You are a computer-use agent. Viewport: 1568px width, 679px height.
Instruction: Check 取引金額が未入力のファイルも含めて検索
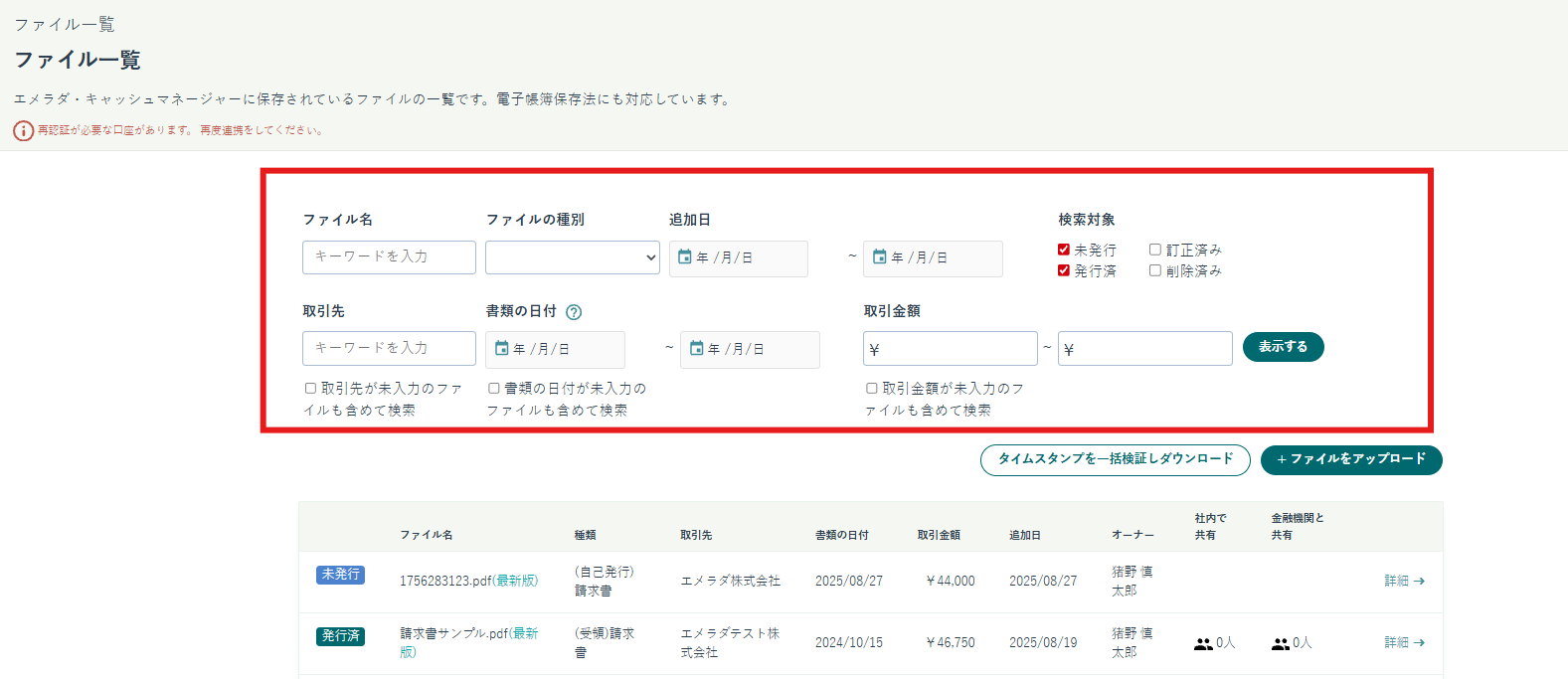click(872, 389)
